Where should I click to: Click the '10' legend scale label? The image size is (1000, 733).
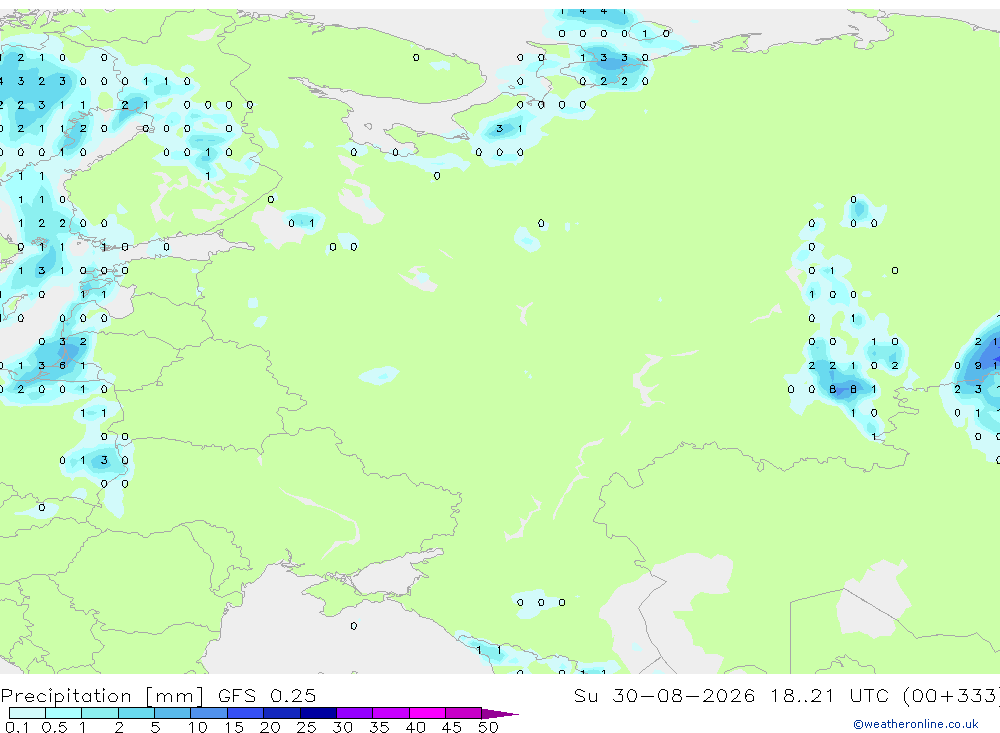click(198, 727)
